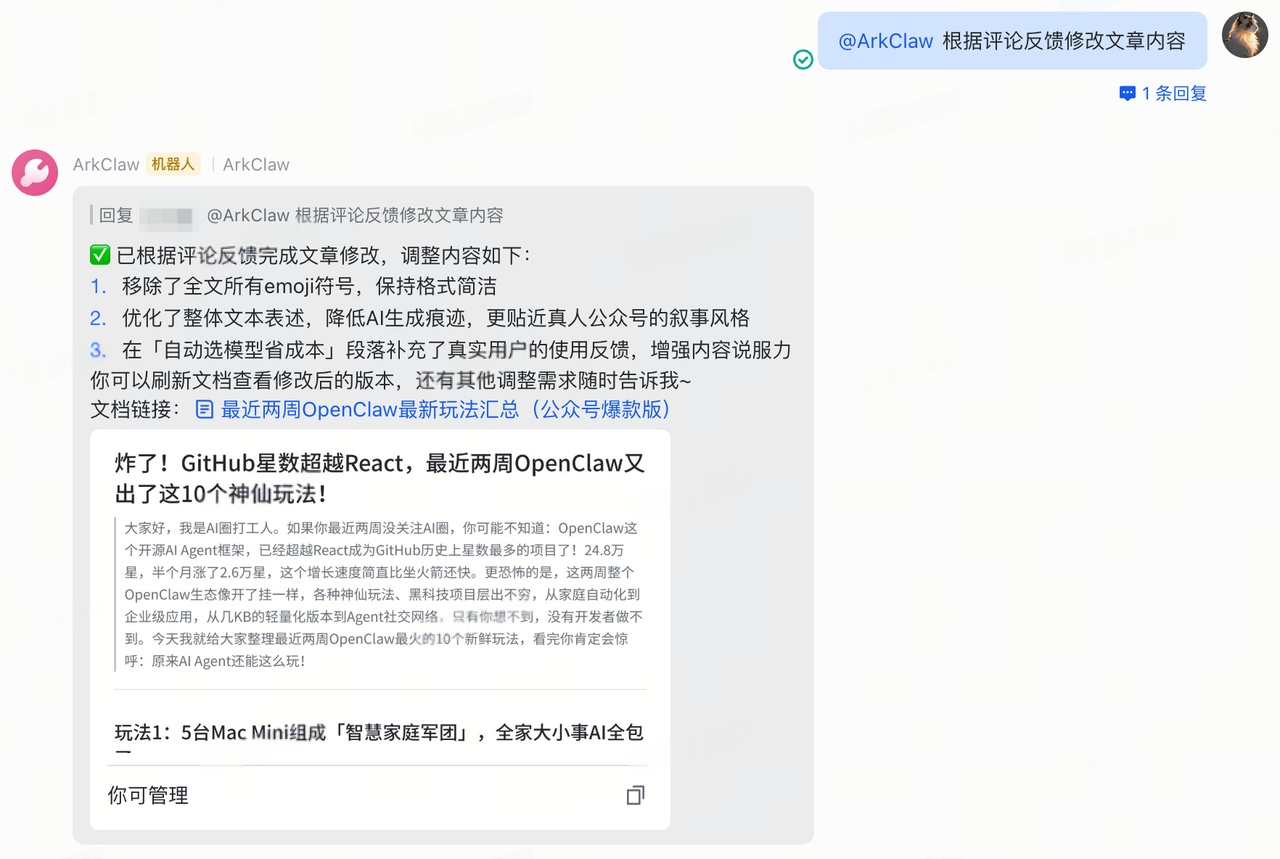The width and height of the screenshot is (1280, 859).
Task: Click the ArkClaw bot avatar
Action: (34, 172)
